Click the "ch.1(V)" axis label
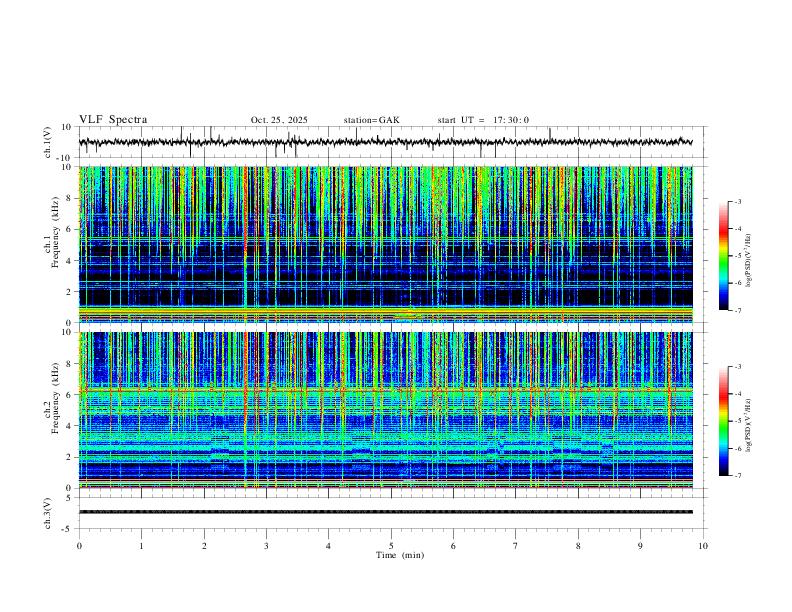Screen dimensions: 792x612 click(x=48, y=142)
